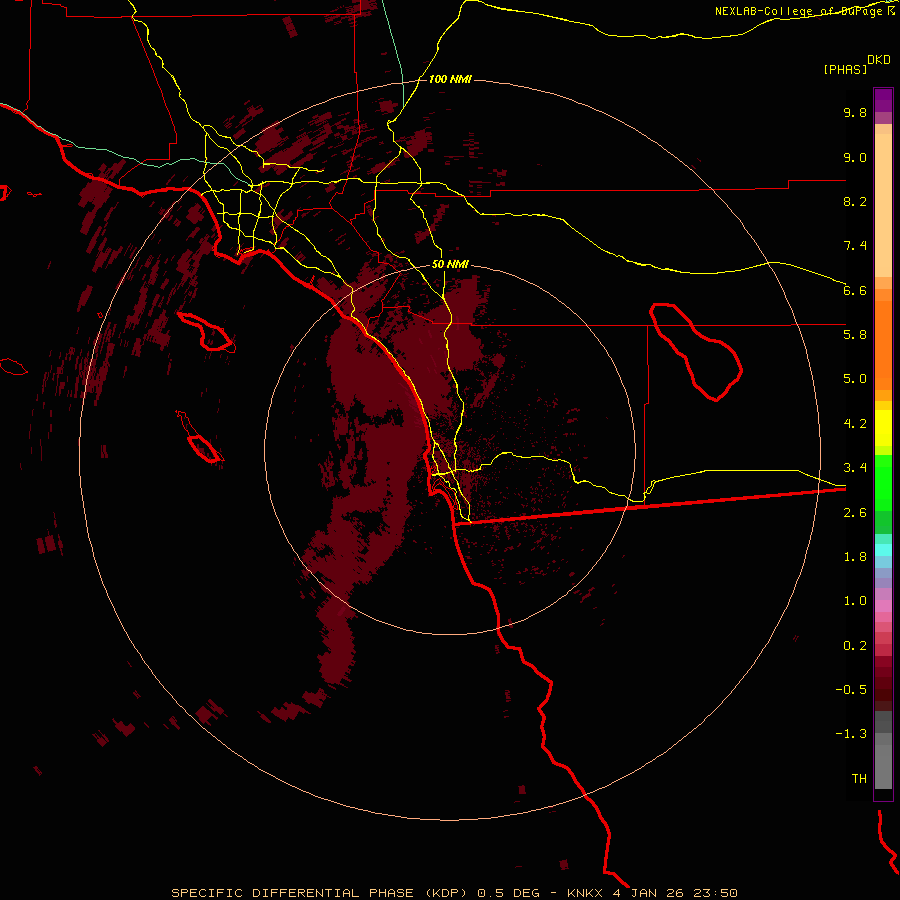The height and width of the screenshot is (900, 900).
Task: Click the 6.6 legend value
Action: tap(855, 290)
